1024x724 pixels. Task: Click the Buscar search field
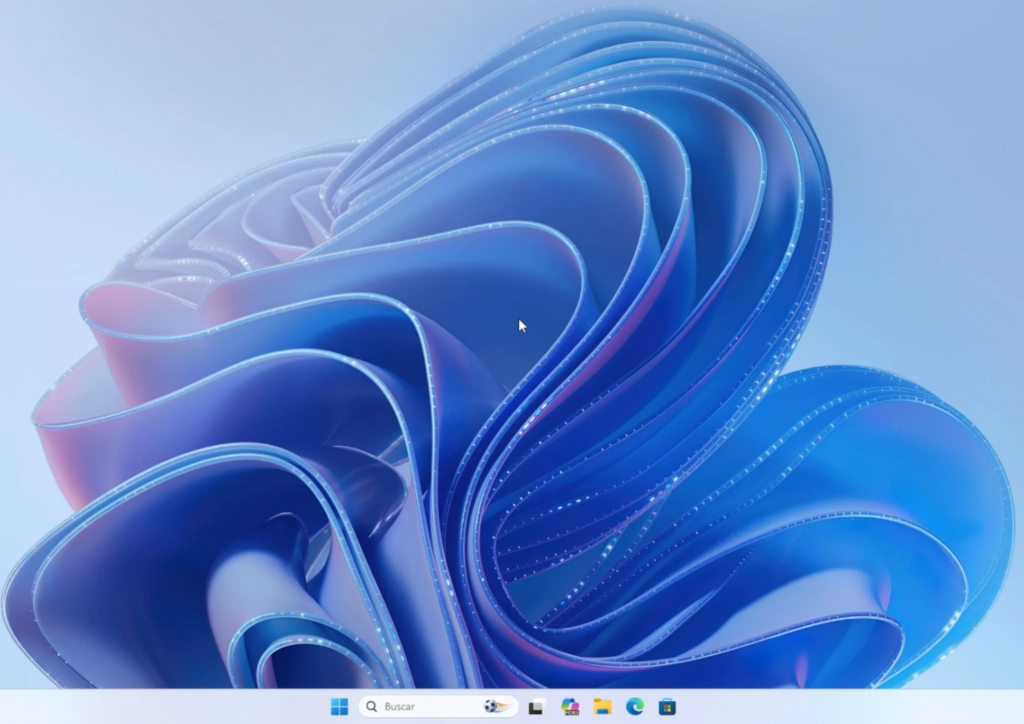pyautogui.click(x=438, y=706)
